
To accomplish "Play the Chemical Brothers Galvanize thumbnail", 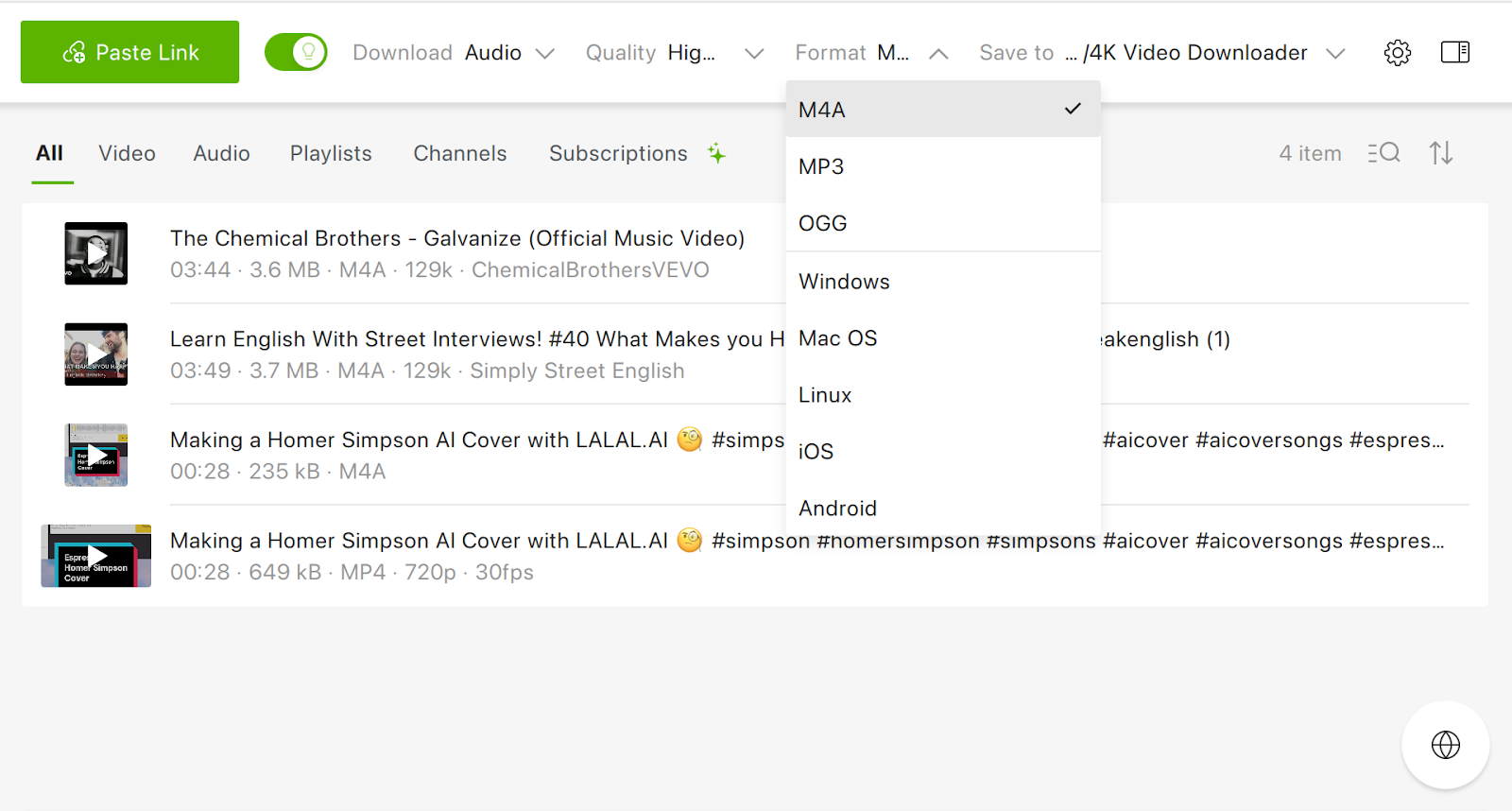I will point(95,253).
